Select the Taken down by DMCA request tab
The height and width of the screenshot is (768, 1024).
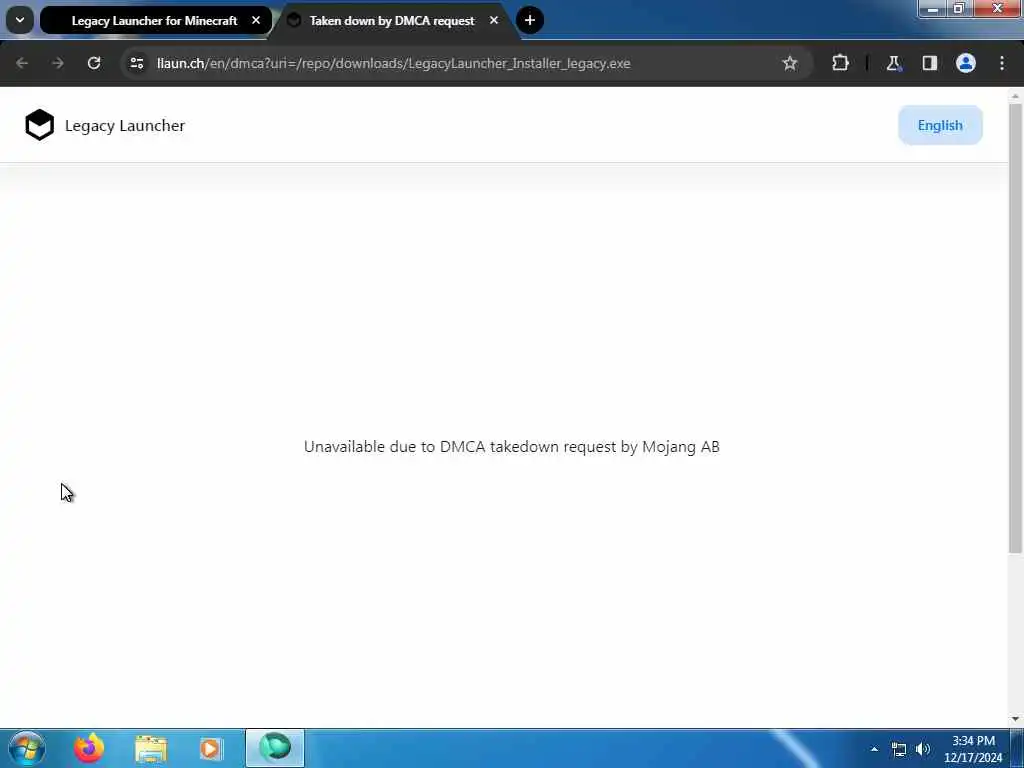tap(392, 20)
